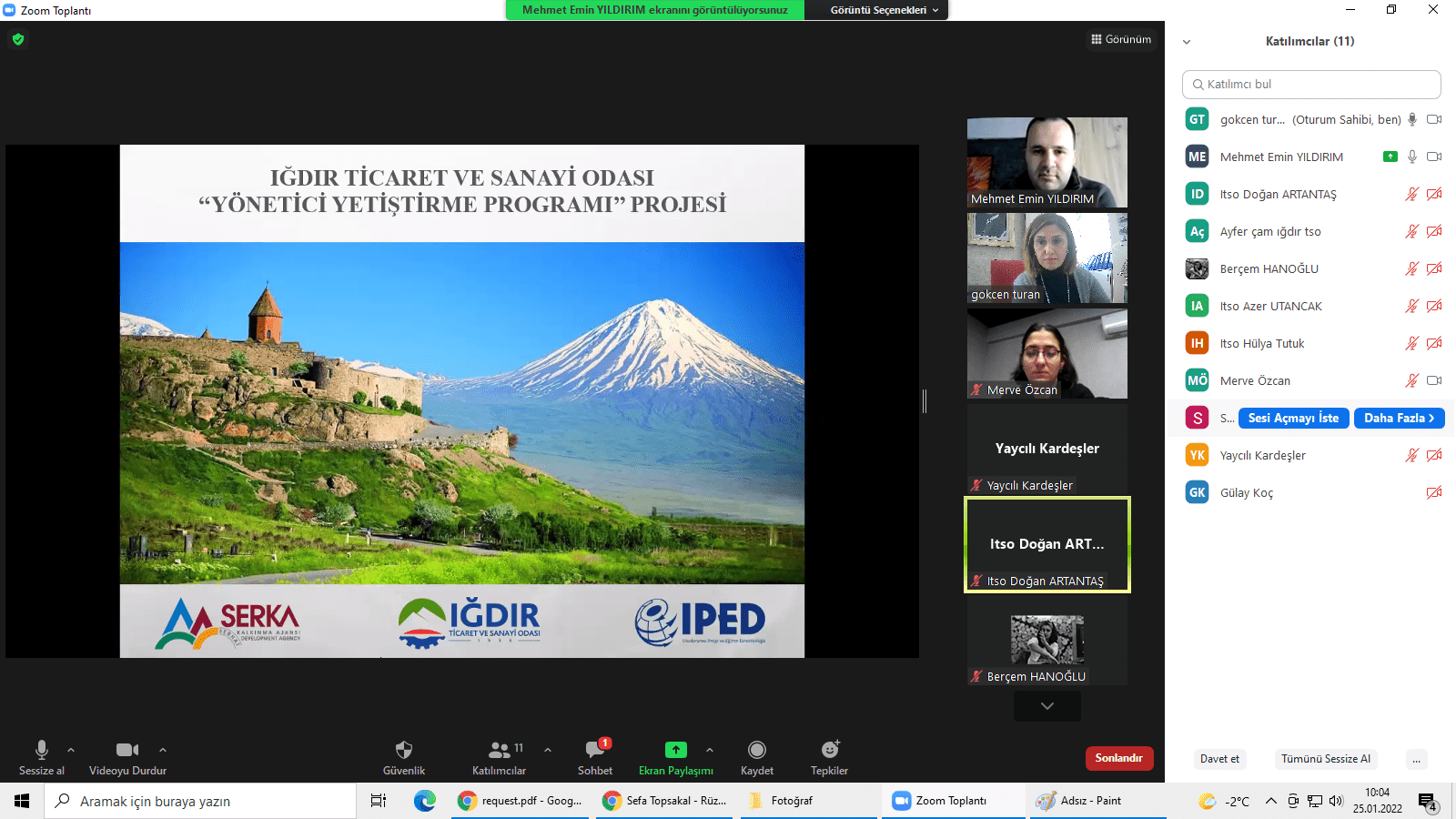The width and height of the screenshot is (1456, 819).
Task: Click the green encryption shield icon
Action: click(18, 39)
